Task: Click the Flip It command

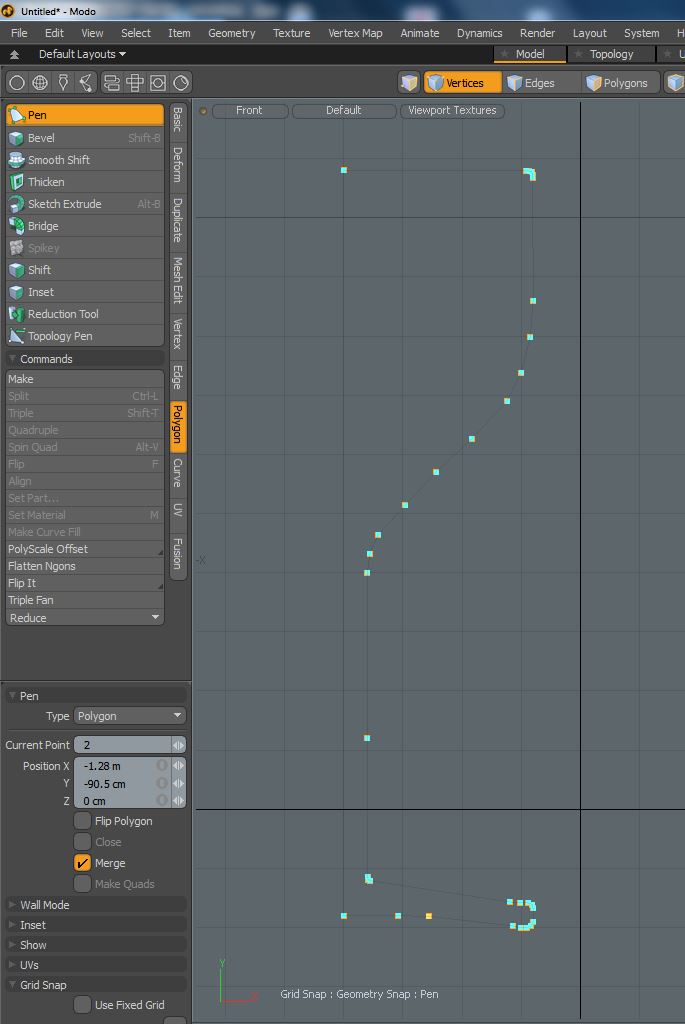Action: click(x=85, y=583)
